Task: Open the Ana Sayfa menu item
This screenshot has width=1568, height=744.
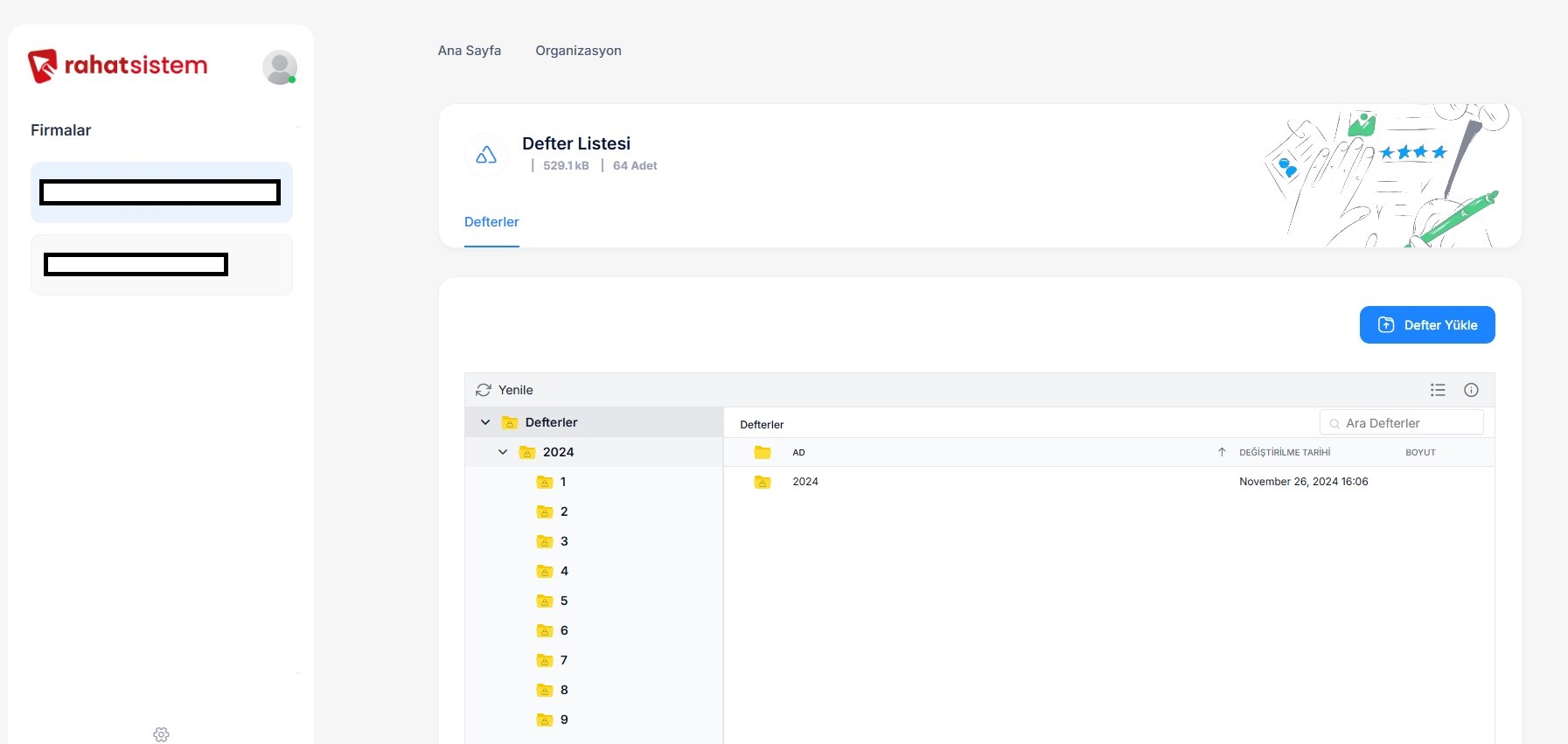Action: (470, 51)
